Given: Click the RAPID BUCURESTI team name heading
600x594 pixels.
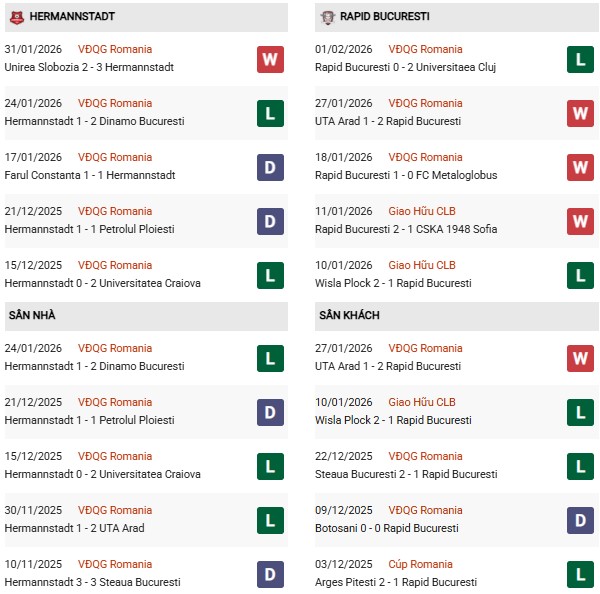Looking at the screenshot, I should point(384,17).
